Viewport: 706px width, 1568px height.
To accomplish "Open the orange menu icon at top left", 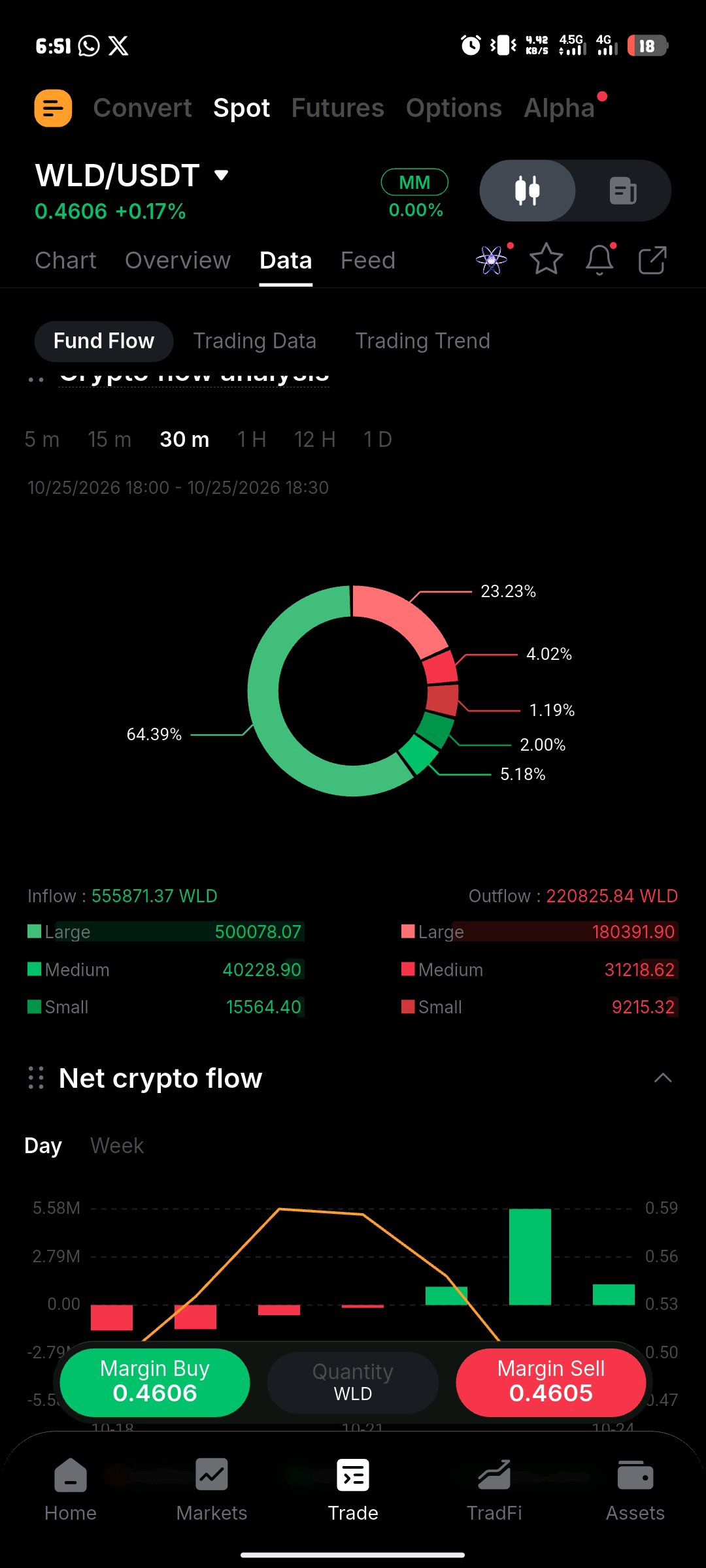I will (53, 108).
